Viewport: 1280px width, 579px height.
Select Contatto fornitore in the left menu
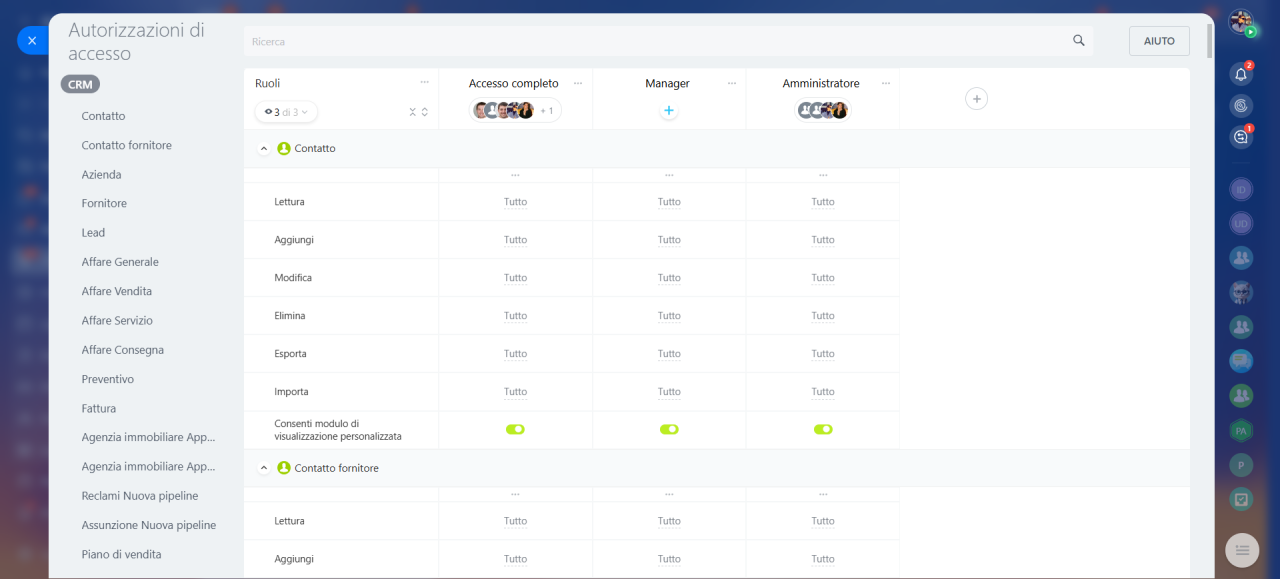(127, 145)
